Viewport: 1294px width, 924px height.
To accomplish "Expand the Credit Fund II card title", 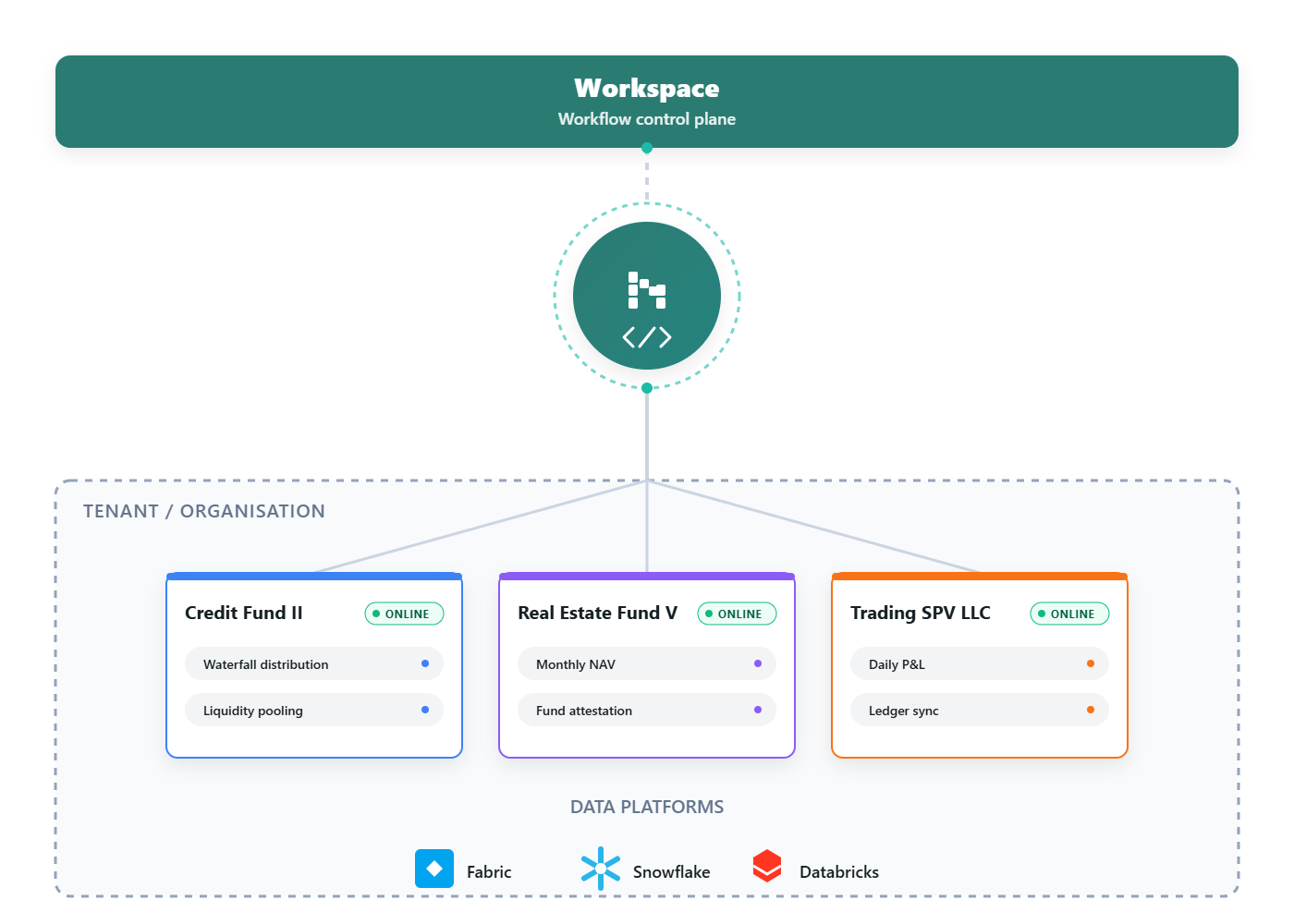I will [x=244, y=613].
